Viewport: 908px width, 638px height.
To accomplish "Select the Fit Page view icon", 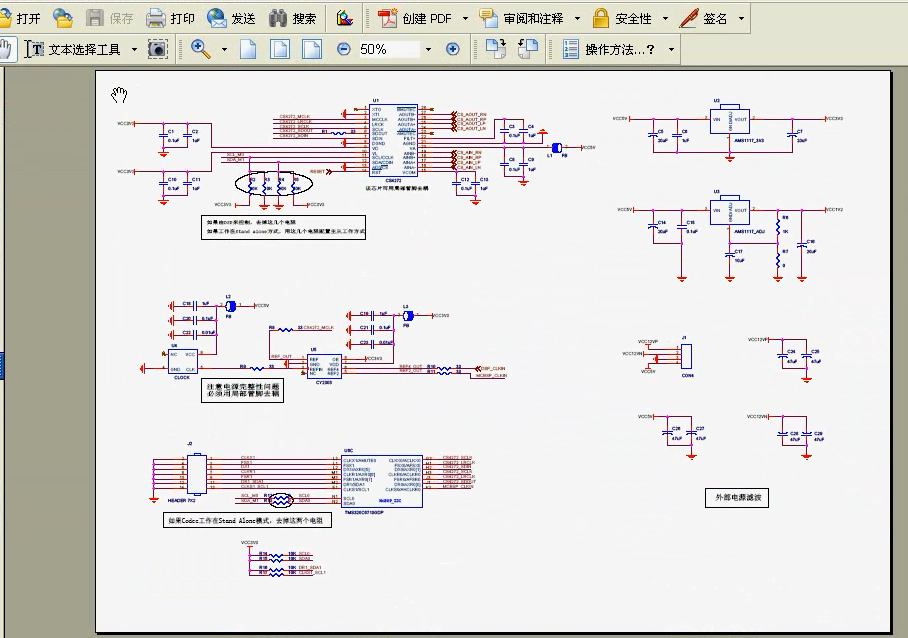I will click(280, 49).
